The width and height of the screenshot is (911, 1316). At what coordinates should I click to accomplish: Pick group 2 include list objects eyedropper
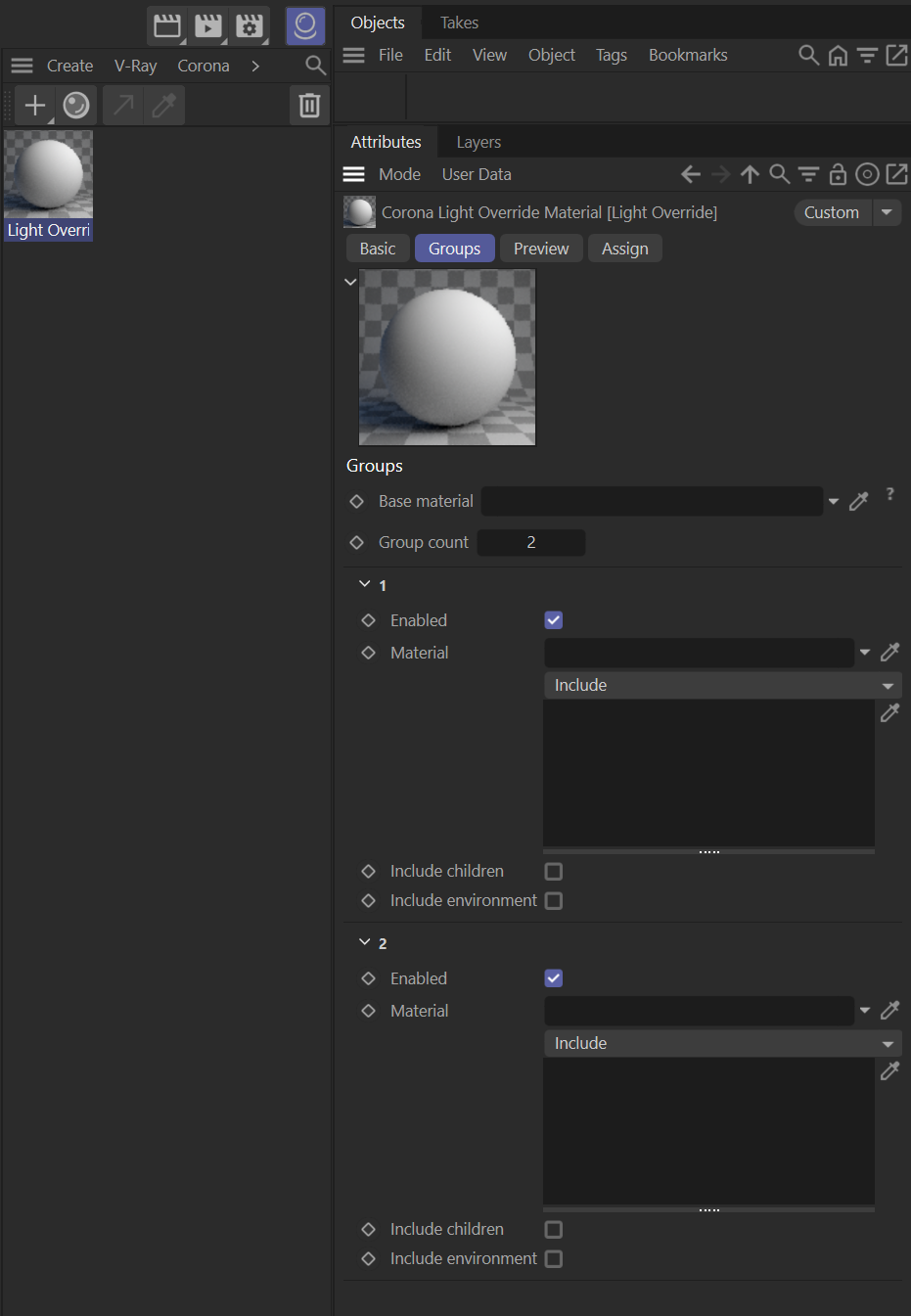tap(889, 1070)
